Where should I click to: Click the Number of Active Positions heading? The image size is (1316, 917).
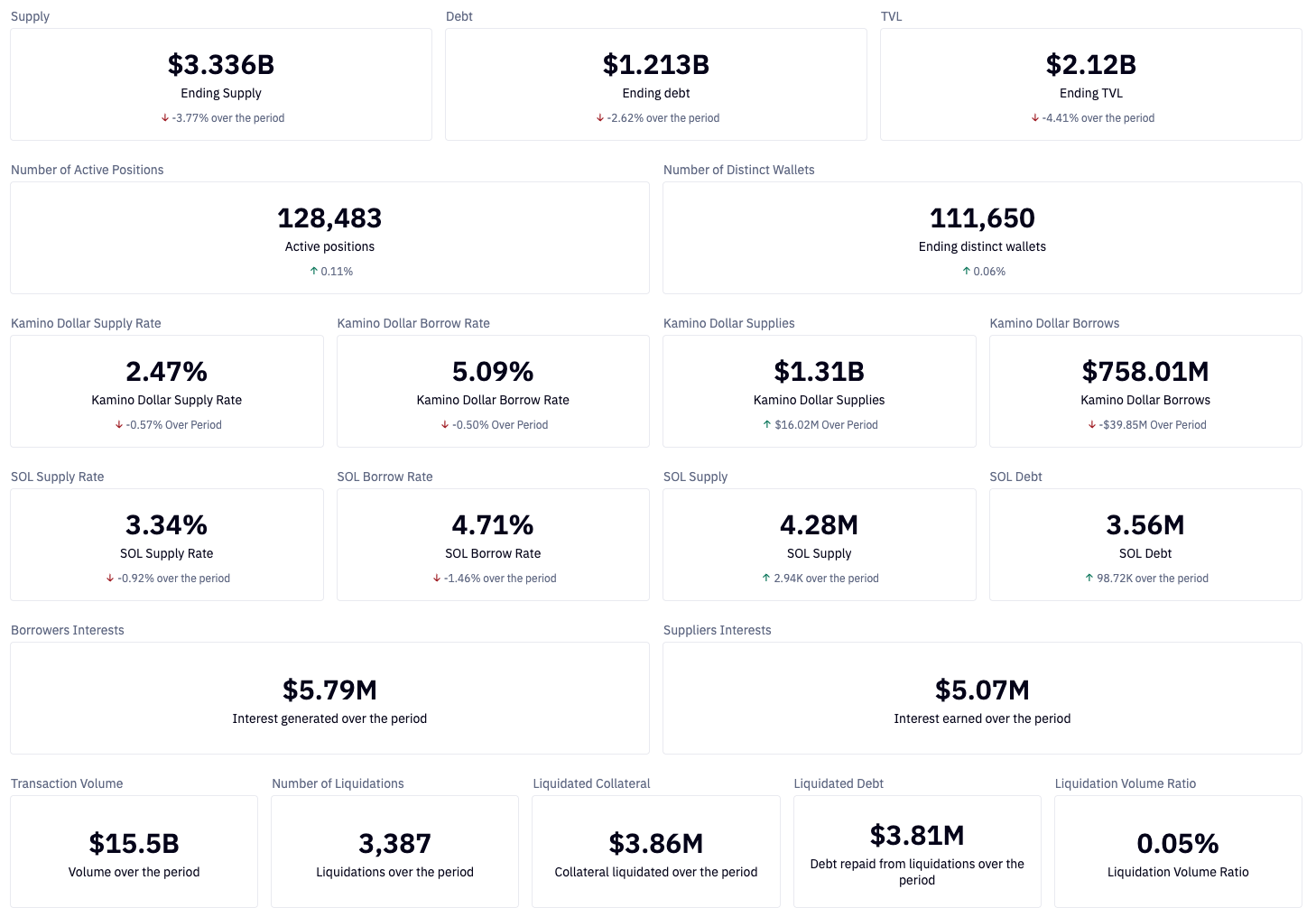pos(88,170)
